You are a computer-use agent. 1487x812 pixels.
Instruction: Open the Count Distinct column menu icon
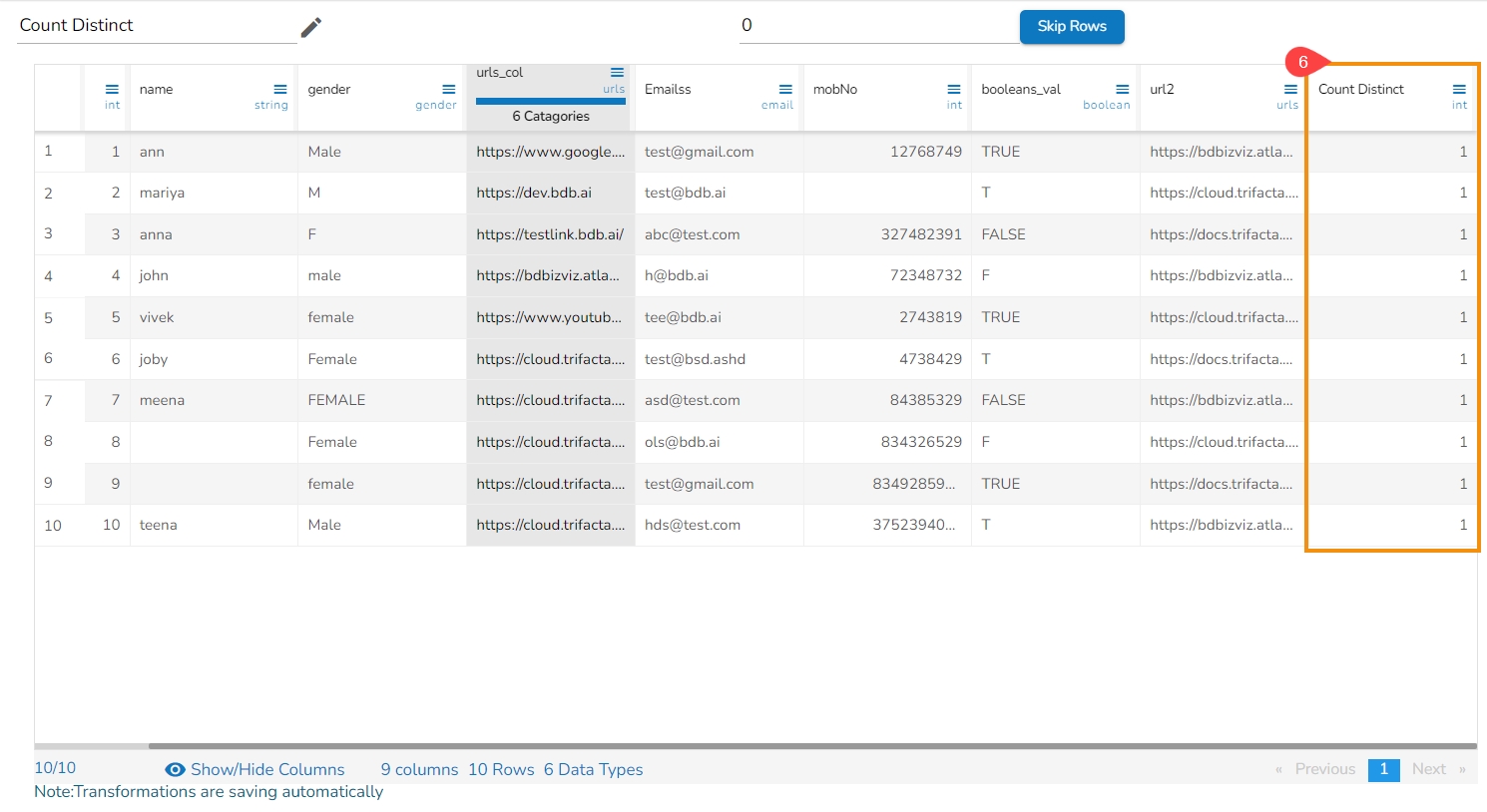[x=1459, y=90]
